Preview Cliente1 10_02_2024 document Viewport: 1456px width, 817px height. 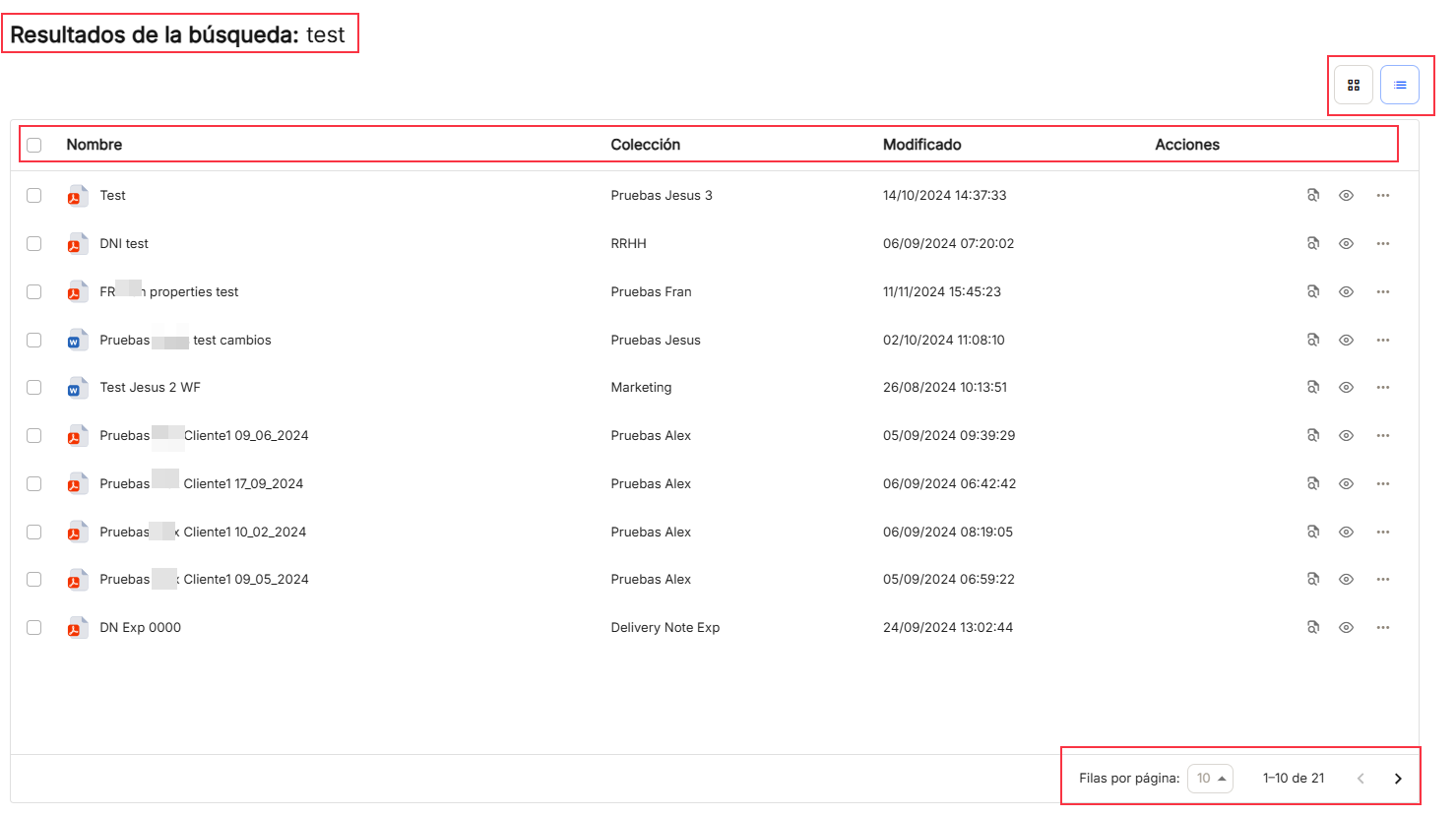coord(1346,532)
